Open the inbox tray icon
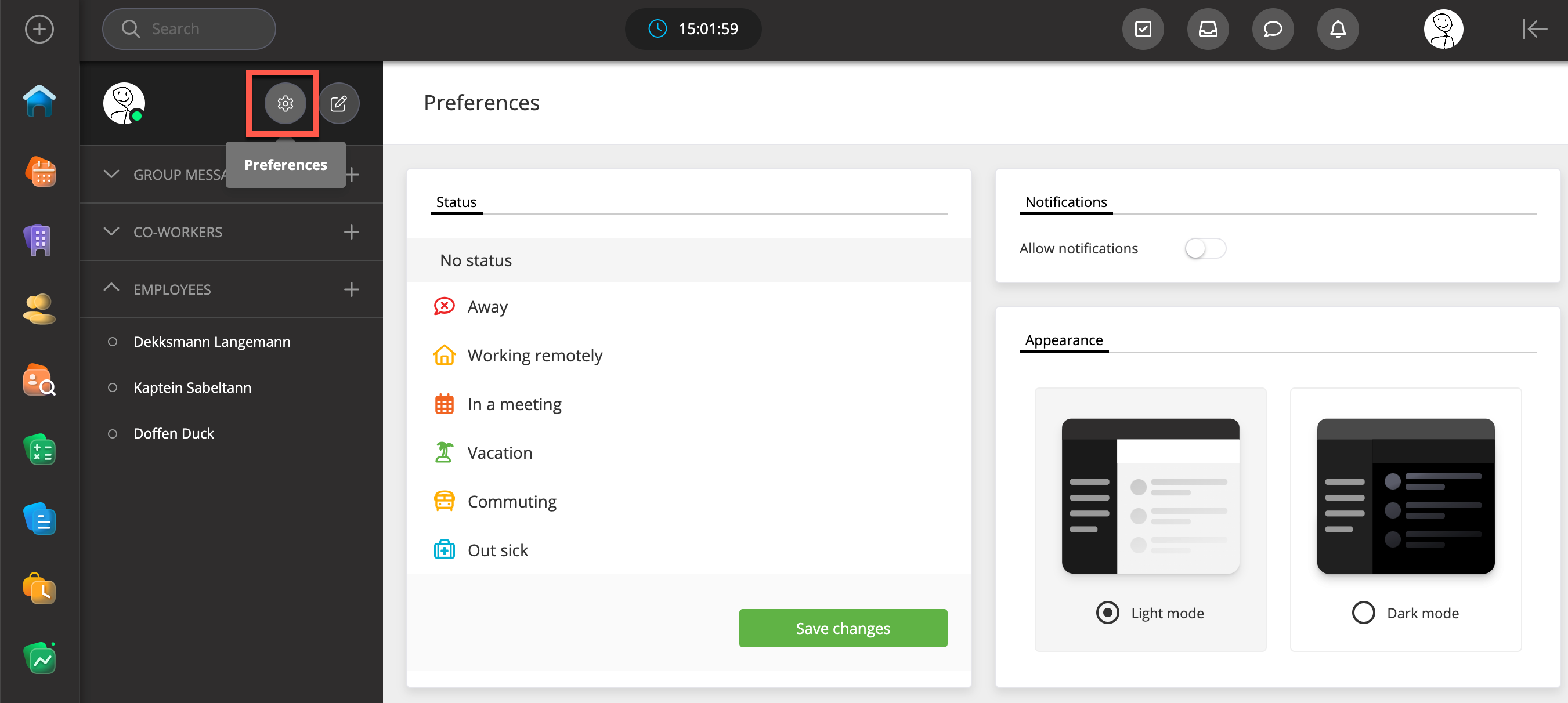Viewport: 1568px width, 703px height. pyautogui.click(x=1208, y=29)
